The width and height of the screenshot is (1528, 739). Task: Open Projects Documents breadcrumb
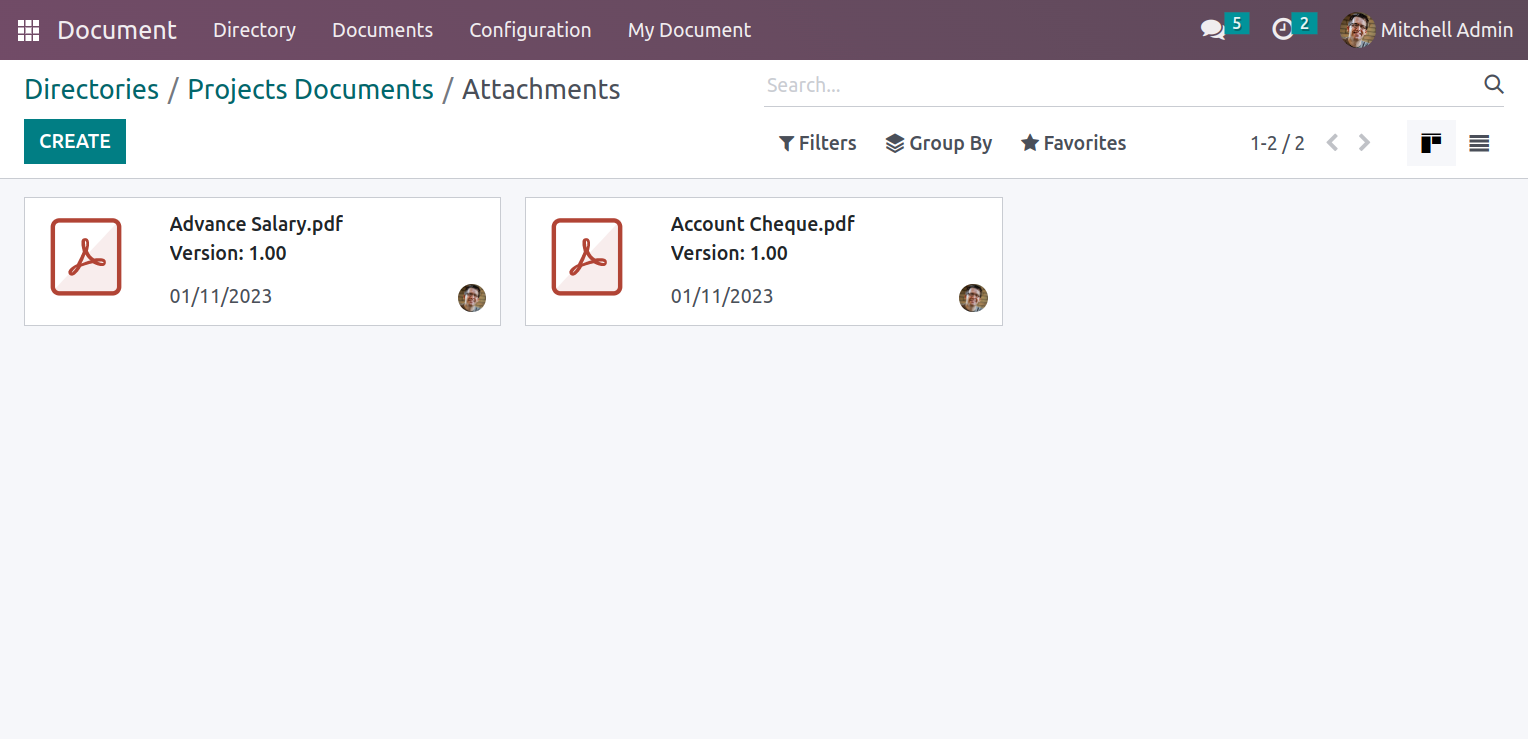311,89
